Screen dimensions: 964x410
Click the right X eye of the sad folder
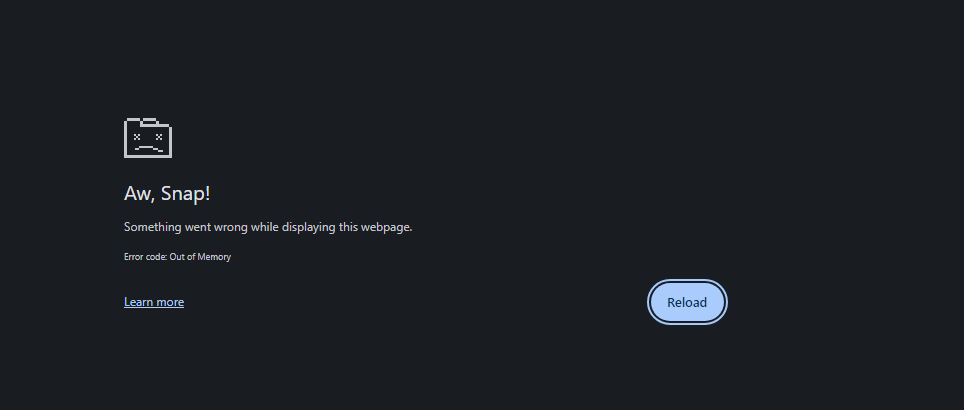pyautogui.click(x=159, y=136)
